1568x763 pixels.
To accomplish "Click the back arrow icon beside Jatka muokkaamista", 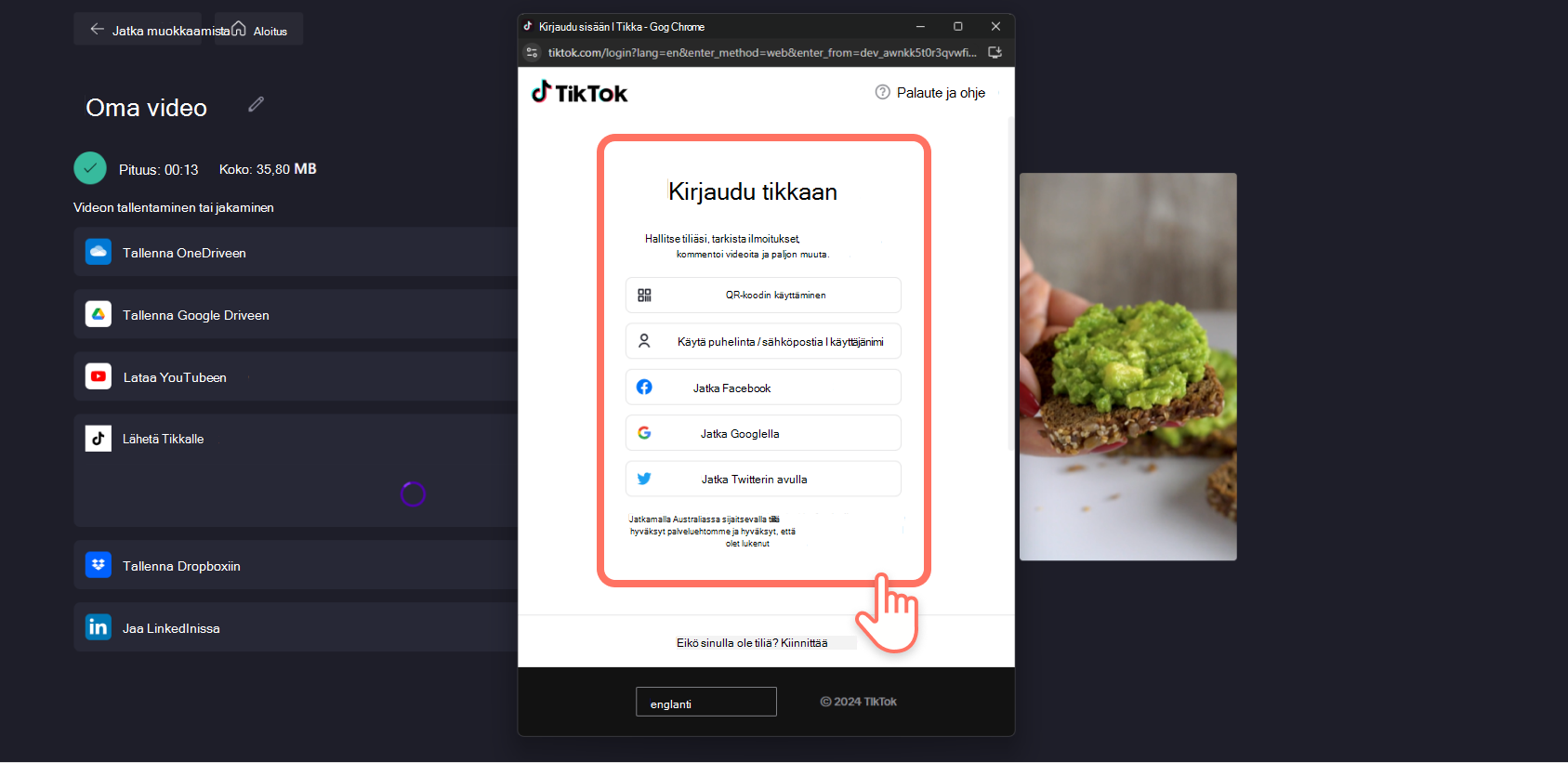I will click(97, 29).
